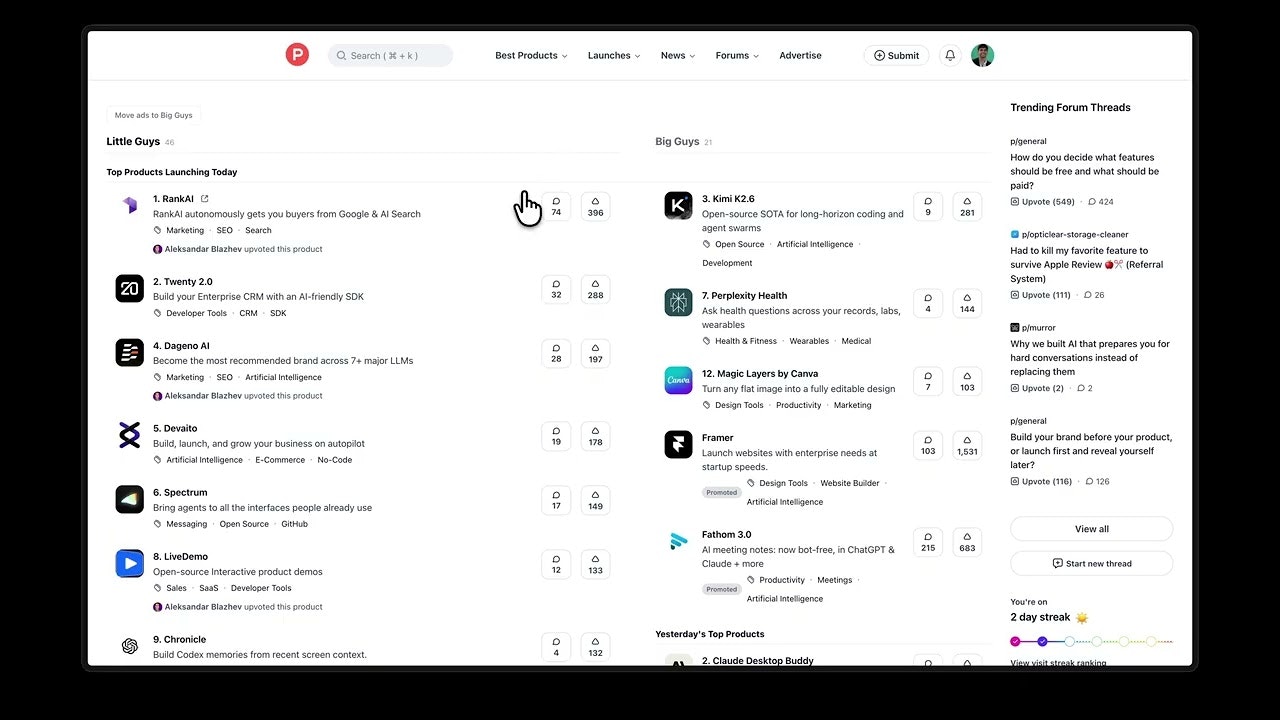Upvote Spectrum with 149 votes
The image size is (1280, 720).
pos(596,500)
